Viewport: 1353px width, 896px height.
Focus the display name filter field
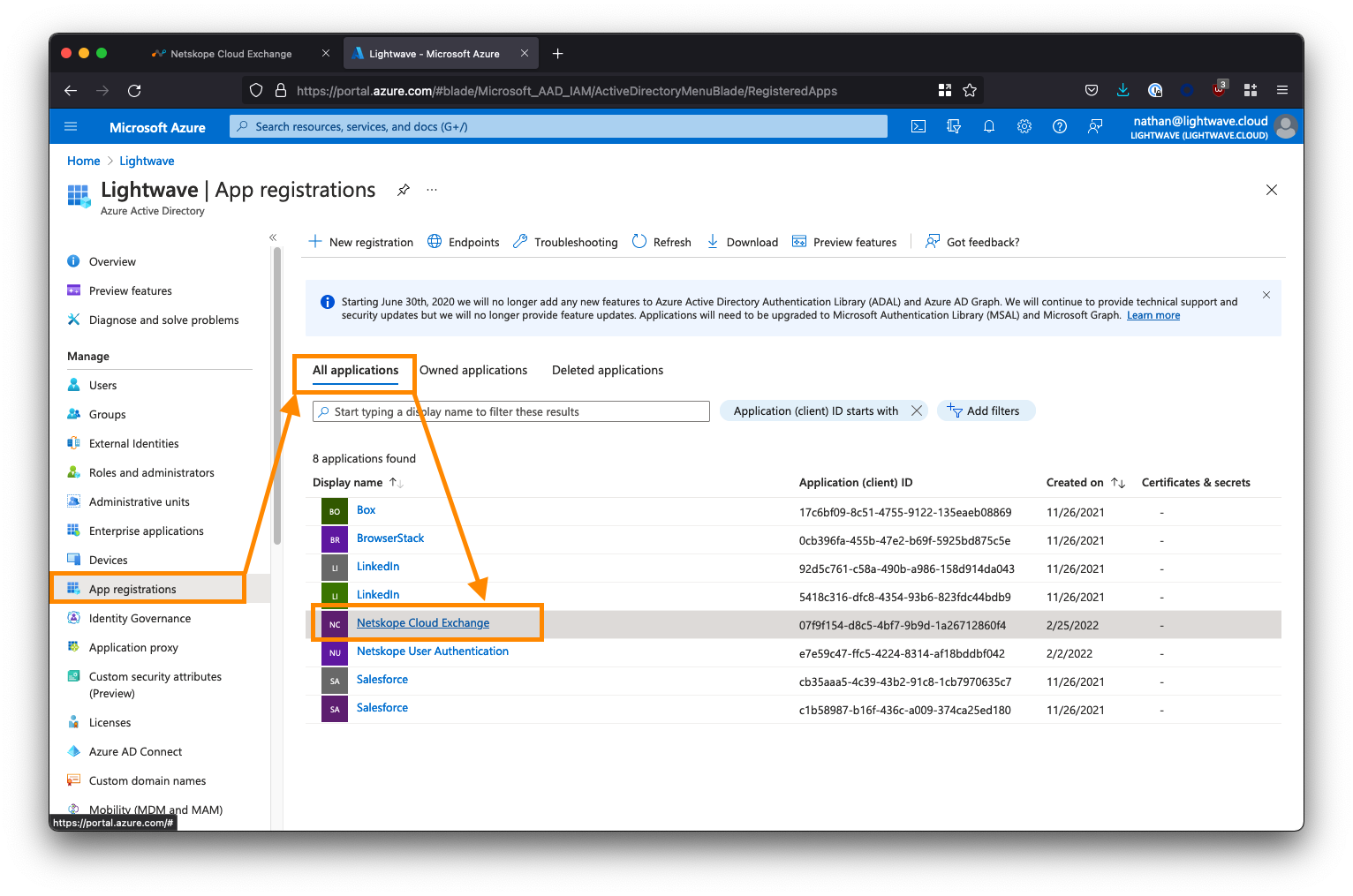(x=512, y=411)
